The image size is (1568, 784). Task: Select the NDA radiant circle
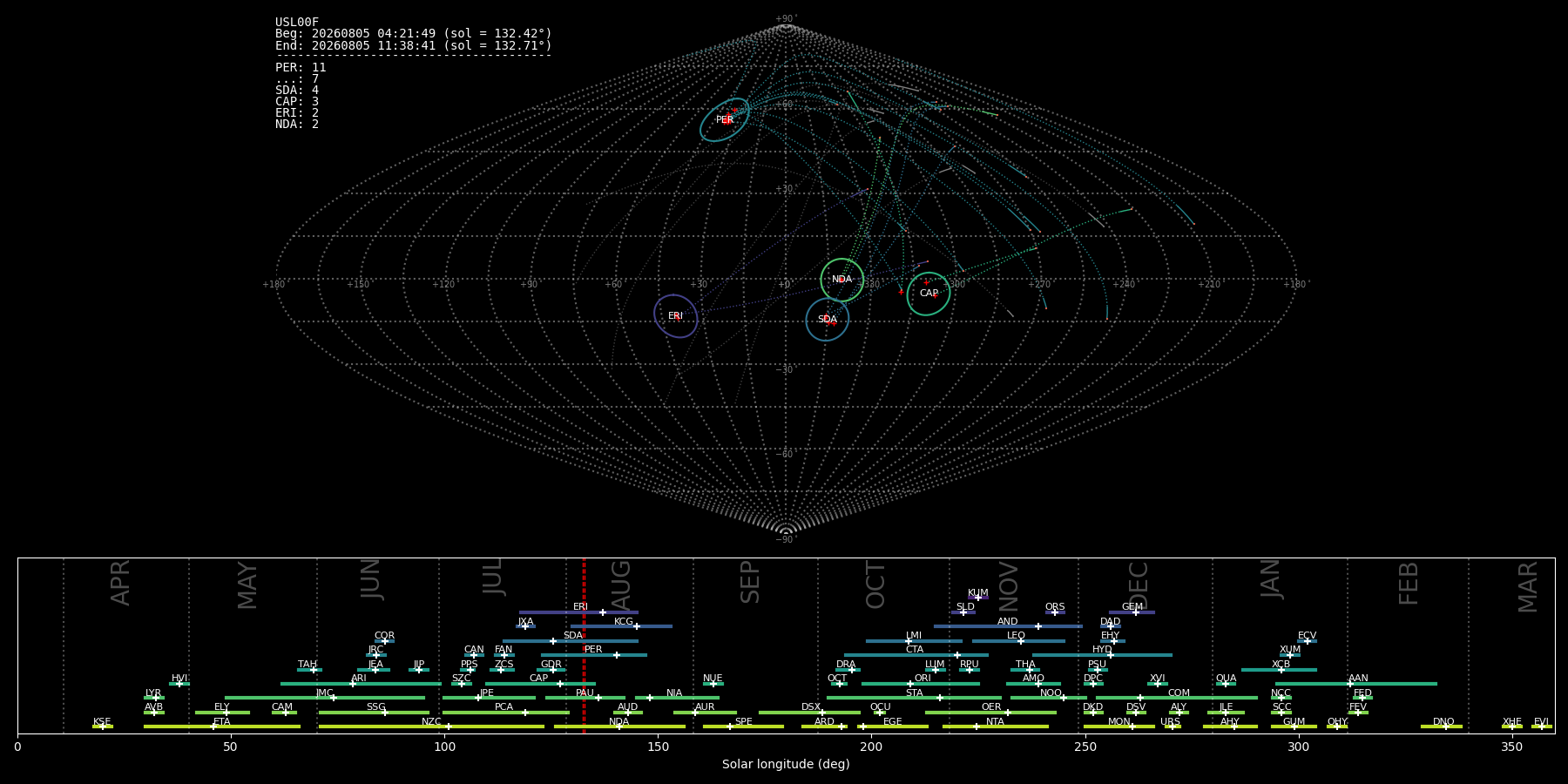pyautogui.click(x=842, y=280)
